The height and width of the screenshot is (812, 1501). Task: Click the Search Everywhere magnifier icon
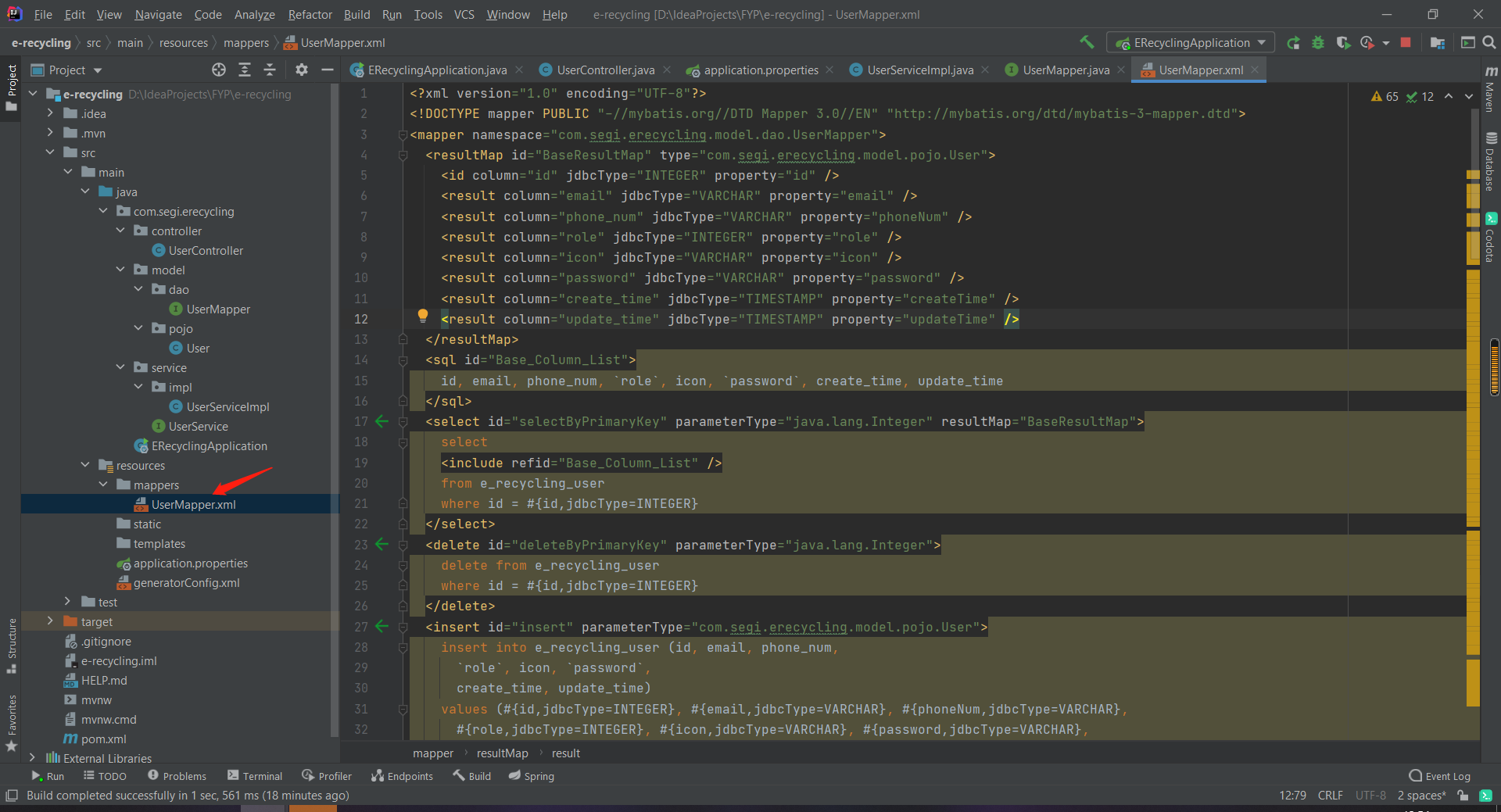[x=1489, y=43]
